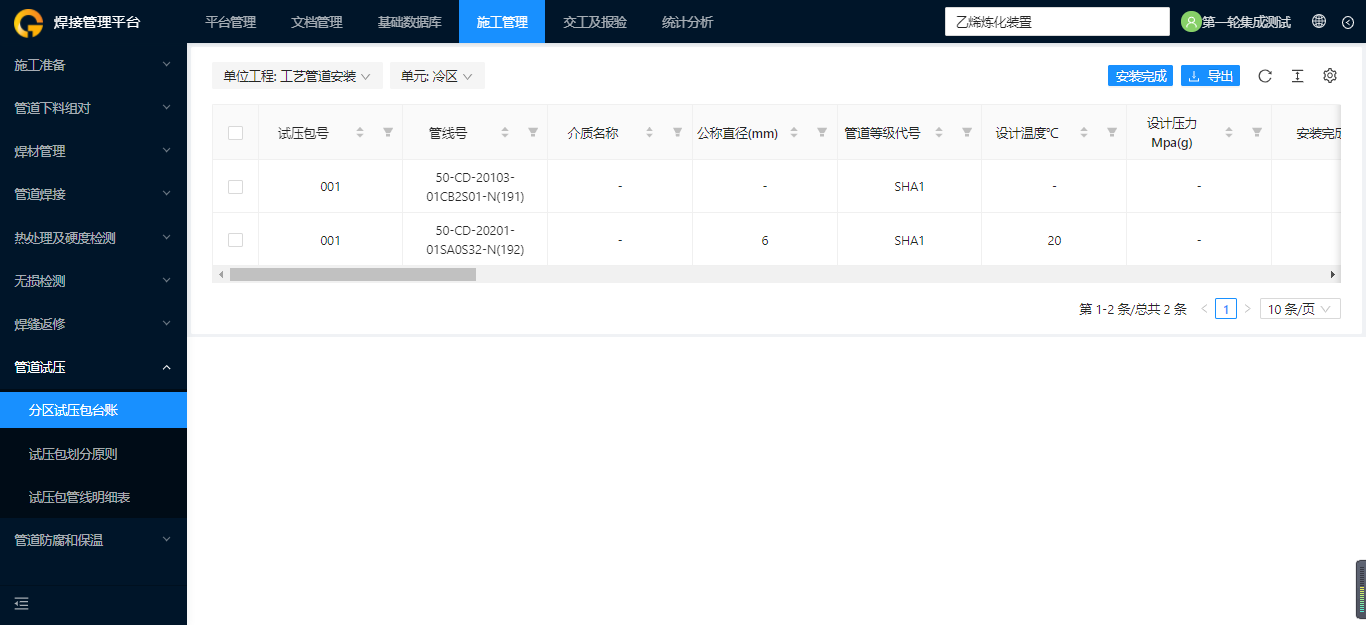Click the table horizontal scrollbar thumb
Screen dimensions: 1366x625
tap(353, 274)
